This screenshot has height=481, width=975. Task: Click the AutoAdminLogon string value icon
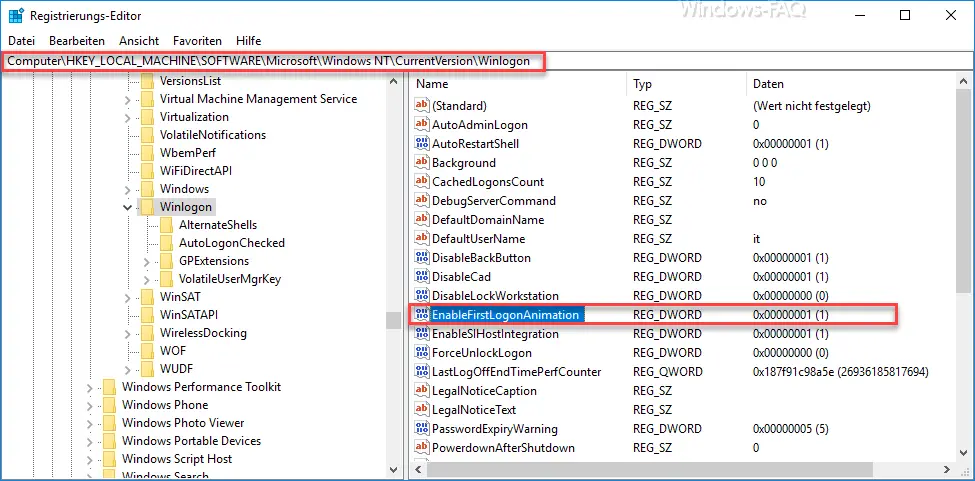[422, 124]
